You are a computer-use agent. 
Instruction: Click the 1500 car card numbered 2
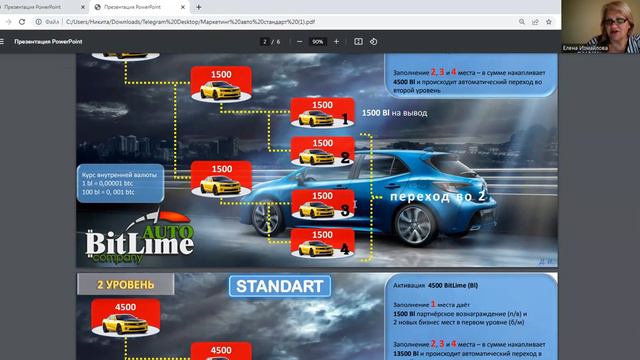click(322, 151)
